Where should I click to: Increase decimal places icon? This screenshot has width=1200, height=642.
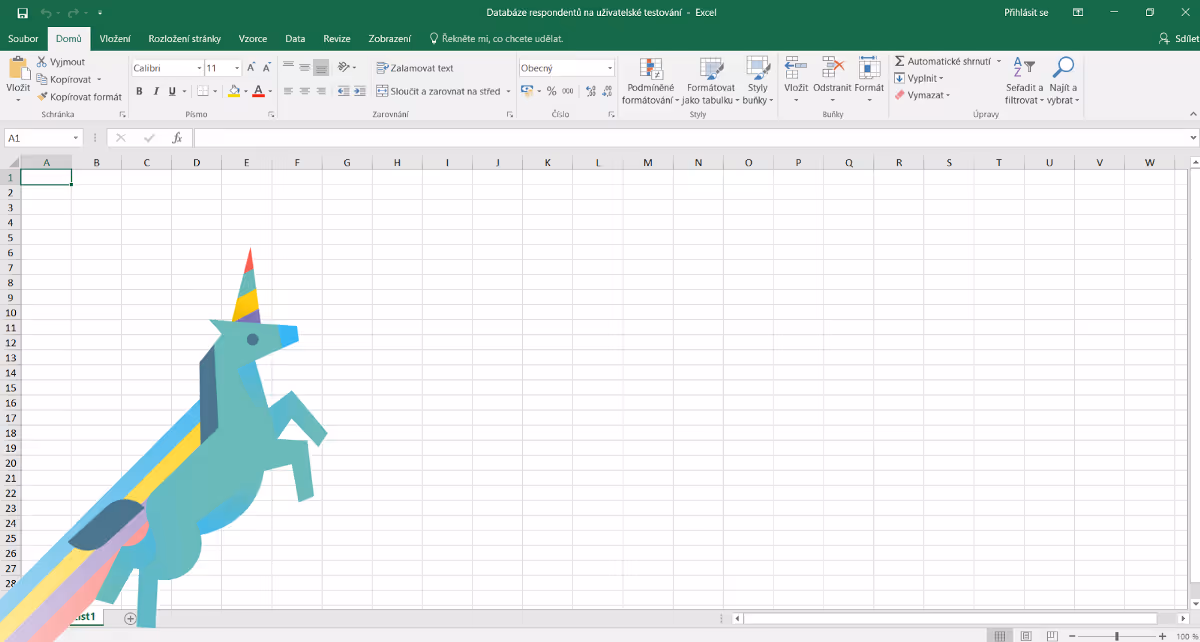[x=590, y=91]
